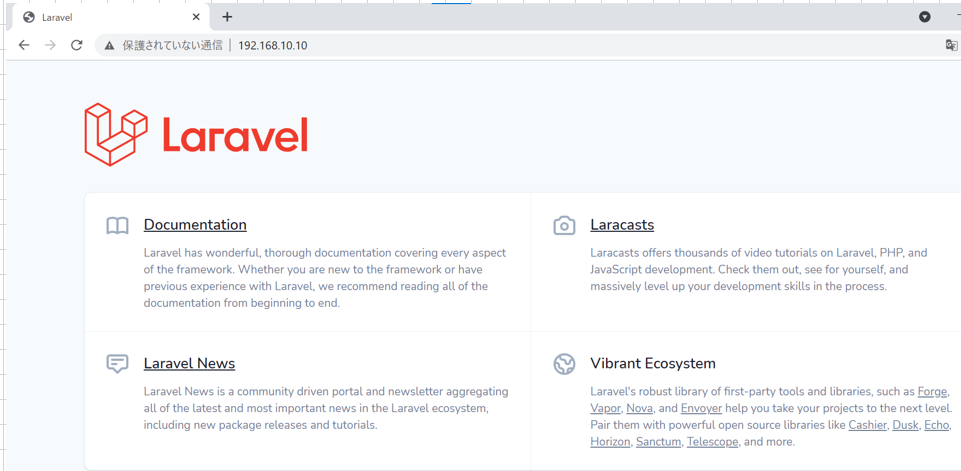Click the Laracasts camera icon
This screenshot has height=471, width=961.
tap(564, 225)
